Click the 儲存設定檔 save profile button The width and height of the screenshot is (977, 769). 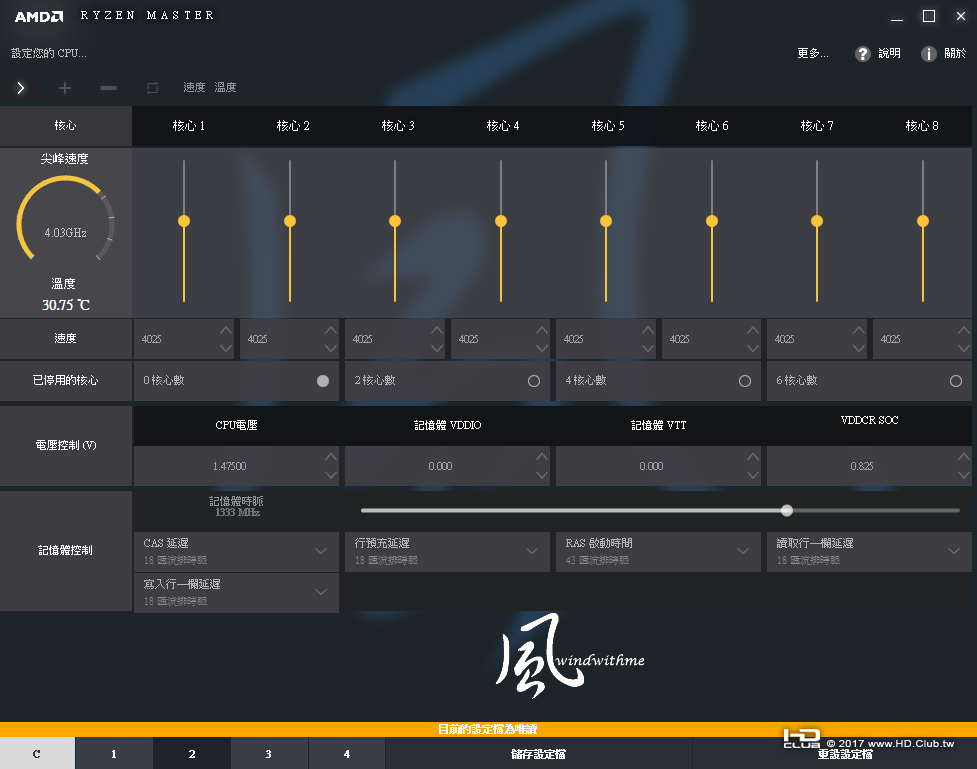(x=538, y=754)
